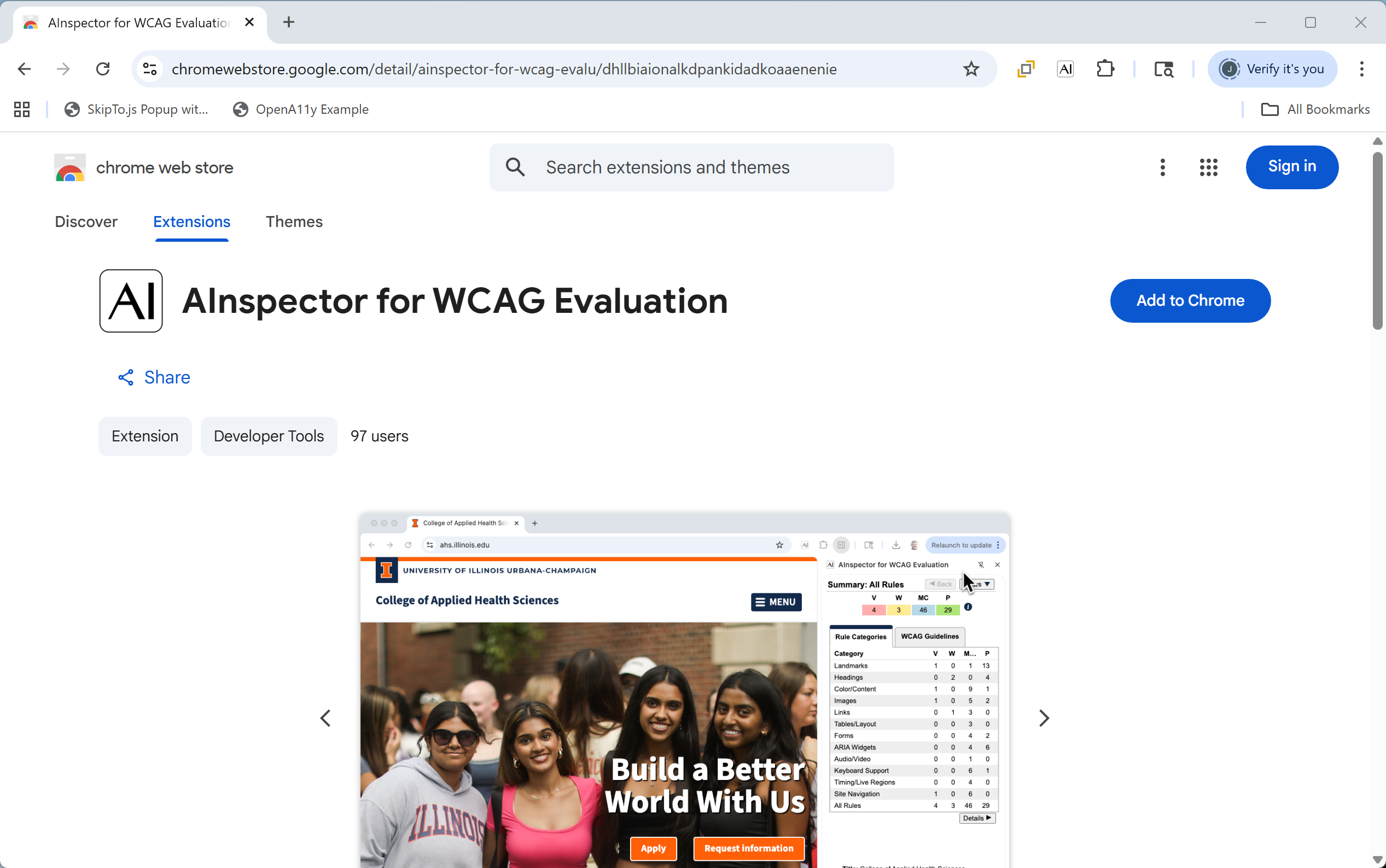1386x868 pixels.
Task: Open the Google apps grid
Action: (x=1208, y=167)
